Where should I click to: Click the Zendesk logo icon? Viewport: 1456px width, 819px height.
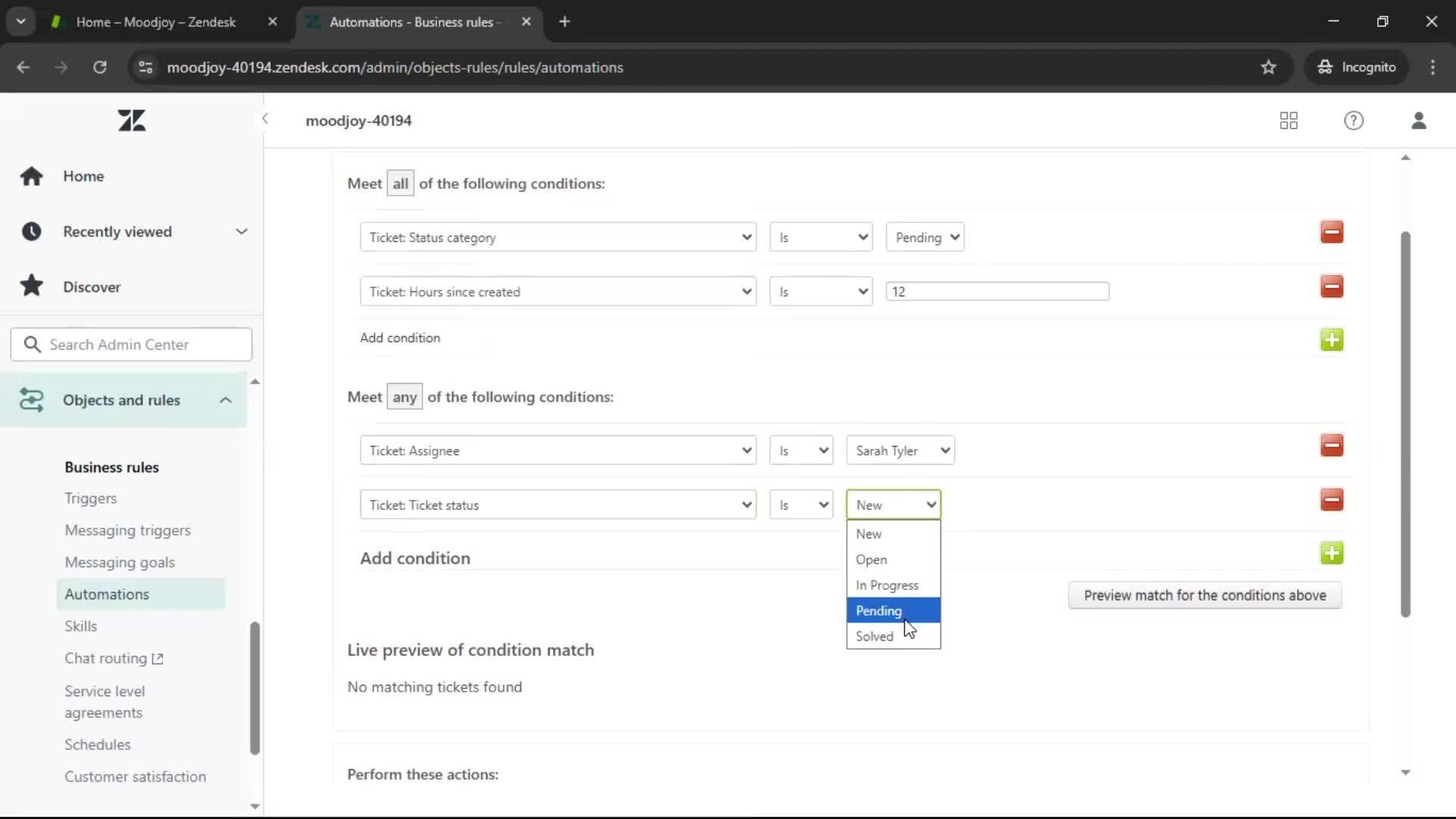[131, 121]
